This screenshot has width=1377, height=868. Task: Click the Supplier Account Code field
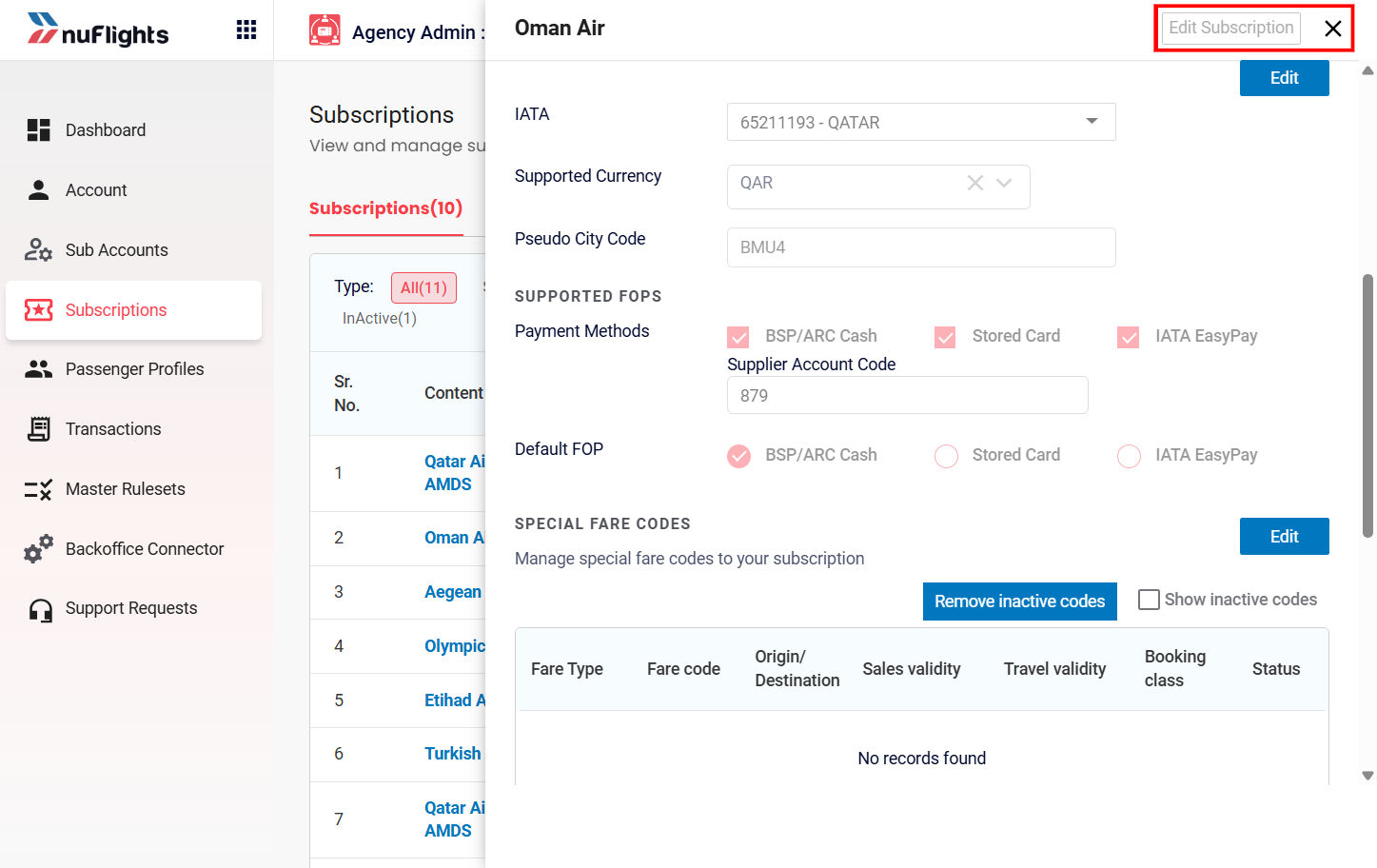pos(908,395)
